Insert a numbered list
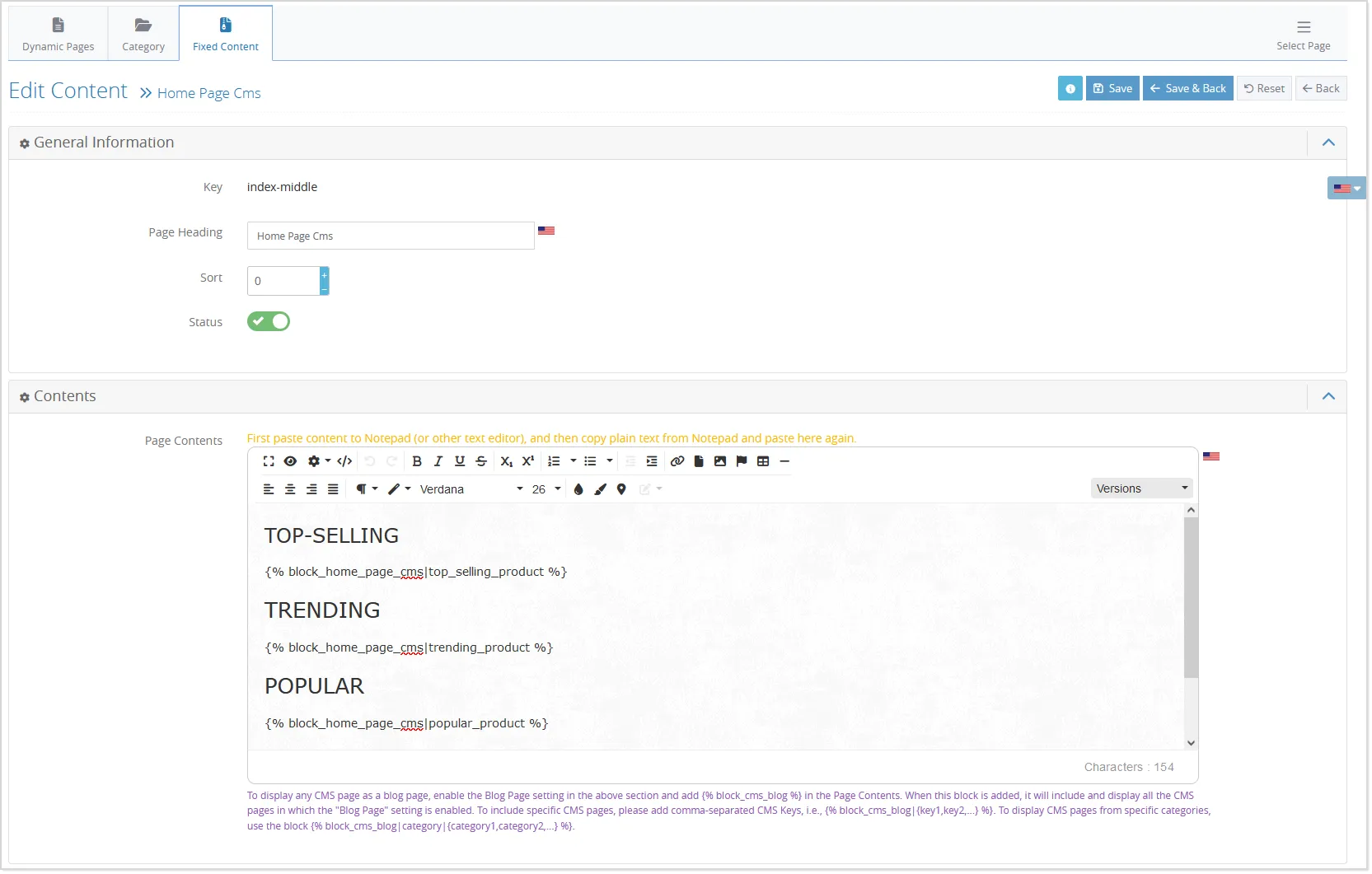1372x874 pixels. point(554,462)
